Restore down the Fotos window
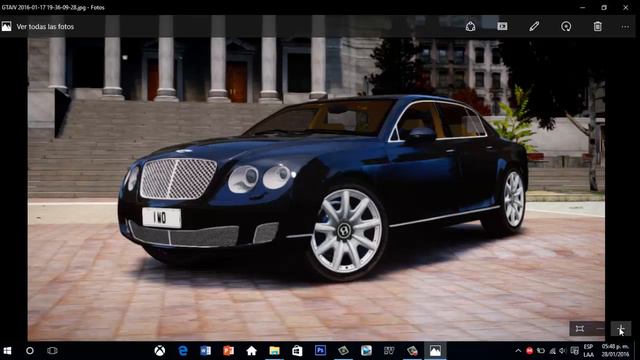The height and width of the screenshot is (360, 640). pyautogui.click(x=604, y=7)
